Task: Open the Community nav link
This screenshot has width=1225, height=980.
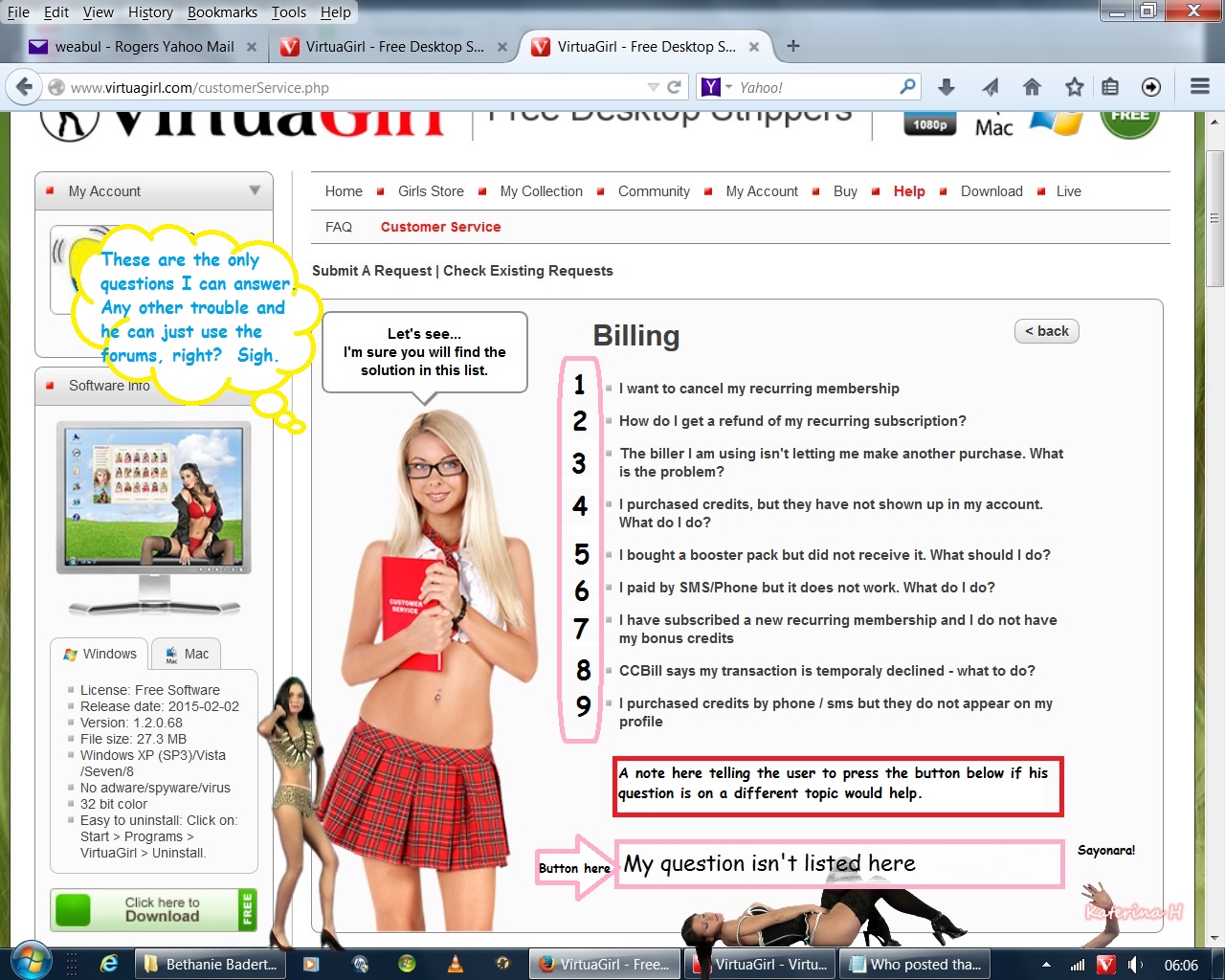Action: [x=654, y=191]
